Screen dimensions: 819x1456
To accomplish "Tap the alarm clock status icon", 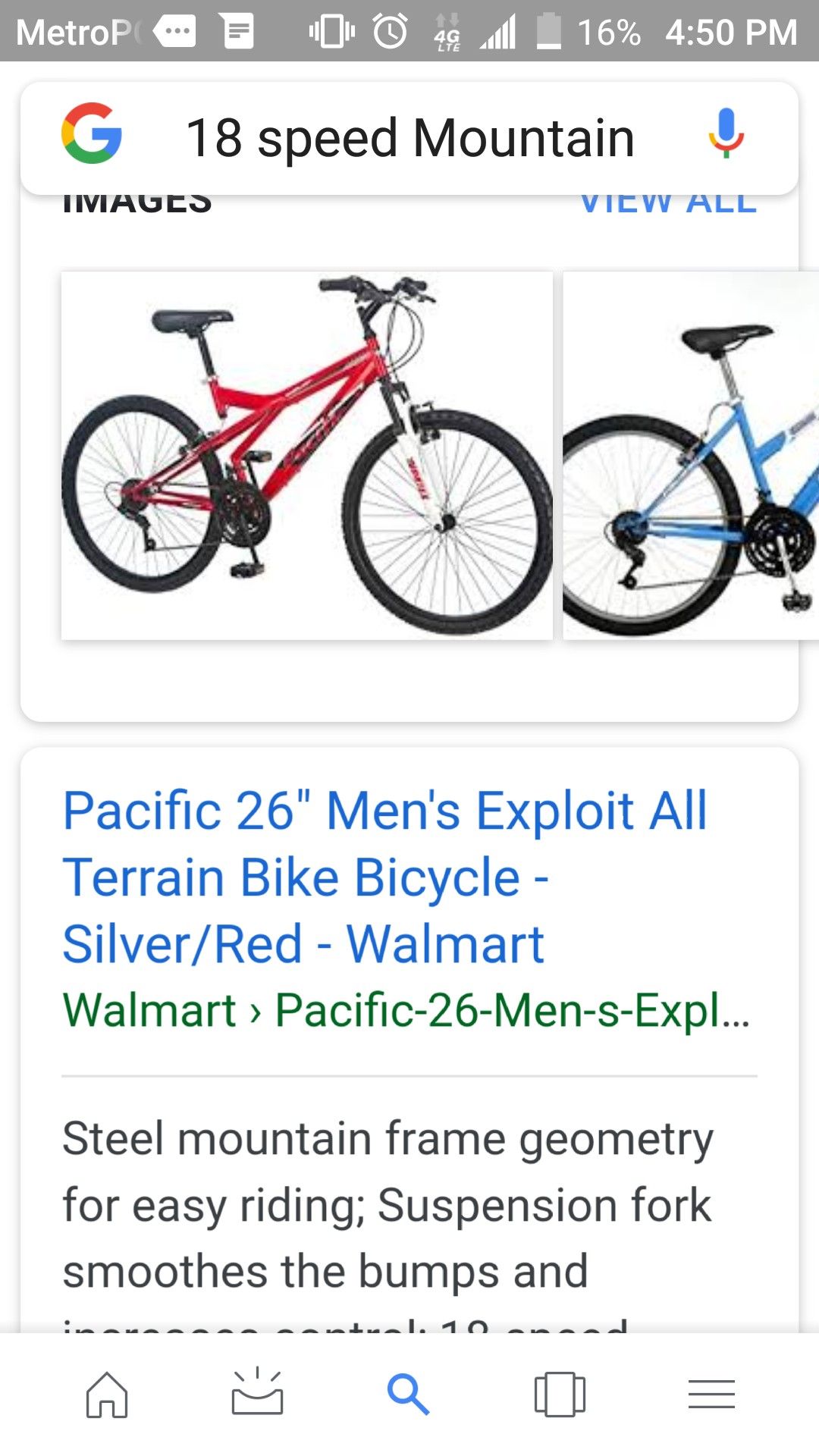I will coord(391,32).
